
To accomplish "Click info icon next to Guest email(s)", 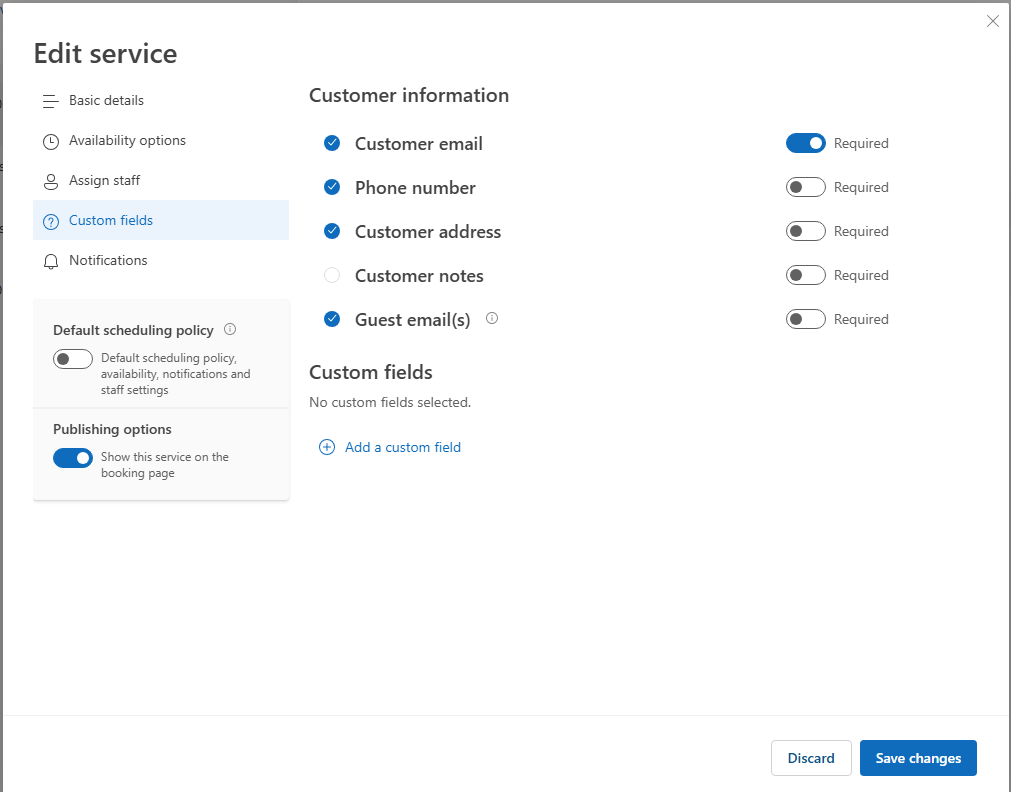I will pyautogui.click(x=492, y=318).
